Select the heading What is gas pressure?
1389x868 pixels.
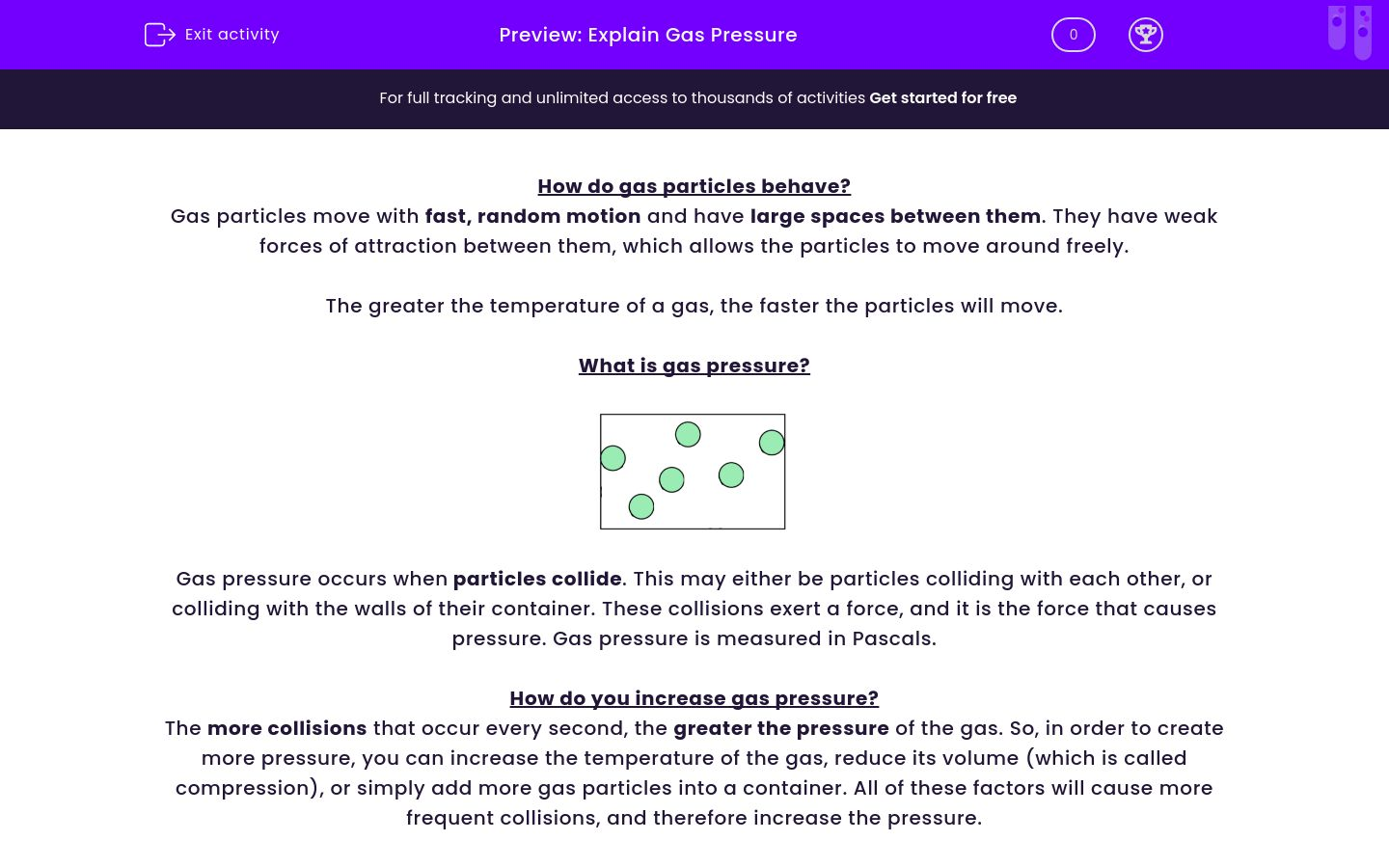coord(694,366)
